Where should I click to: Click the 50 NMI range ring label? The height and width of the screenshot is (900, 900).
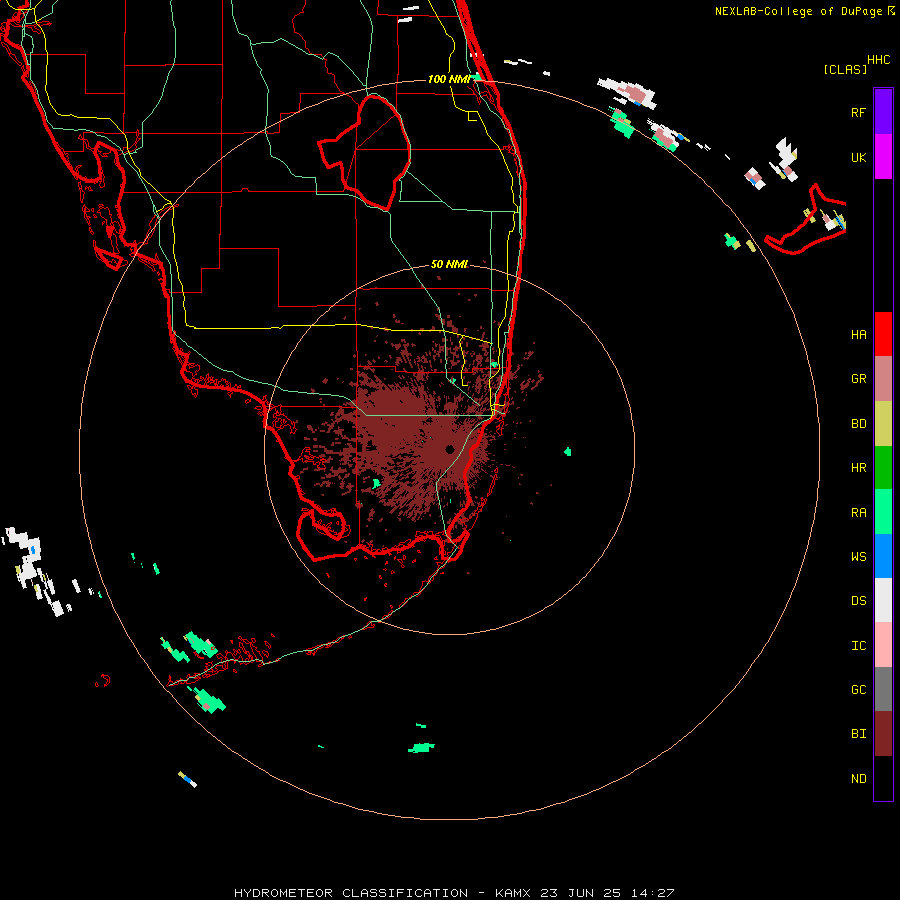pyautogui.click(x=449, y=264)
